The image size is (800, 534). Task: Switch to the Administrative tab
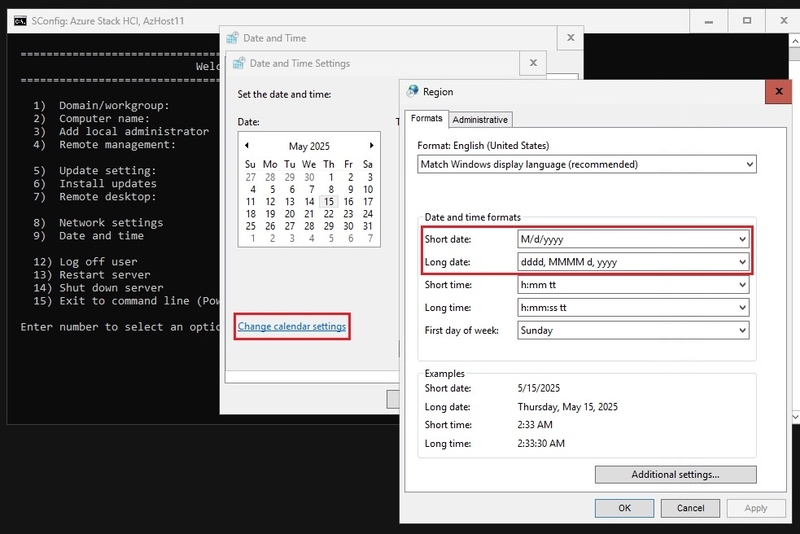(480, 120)
